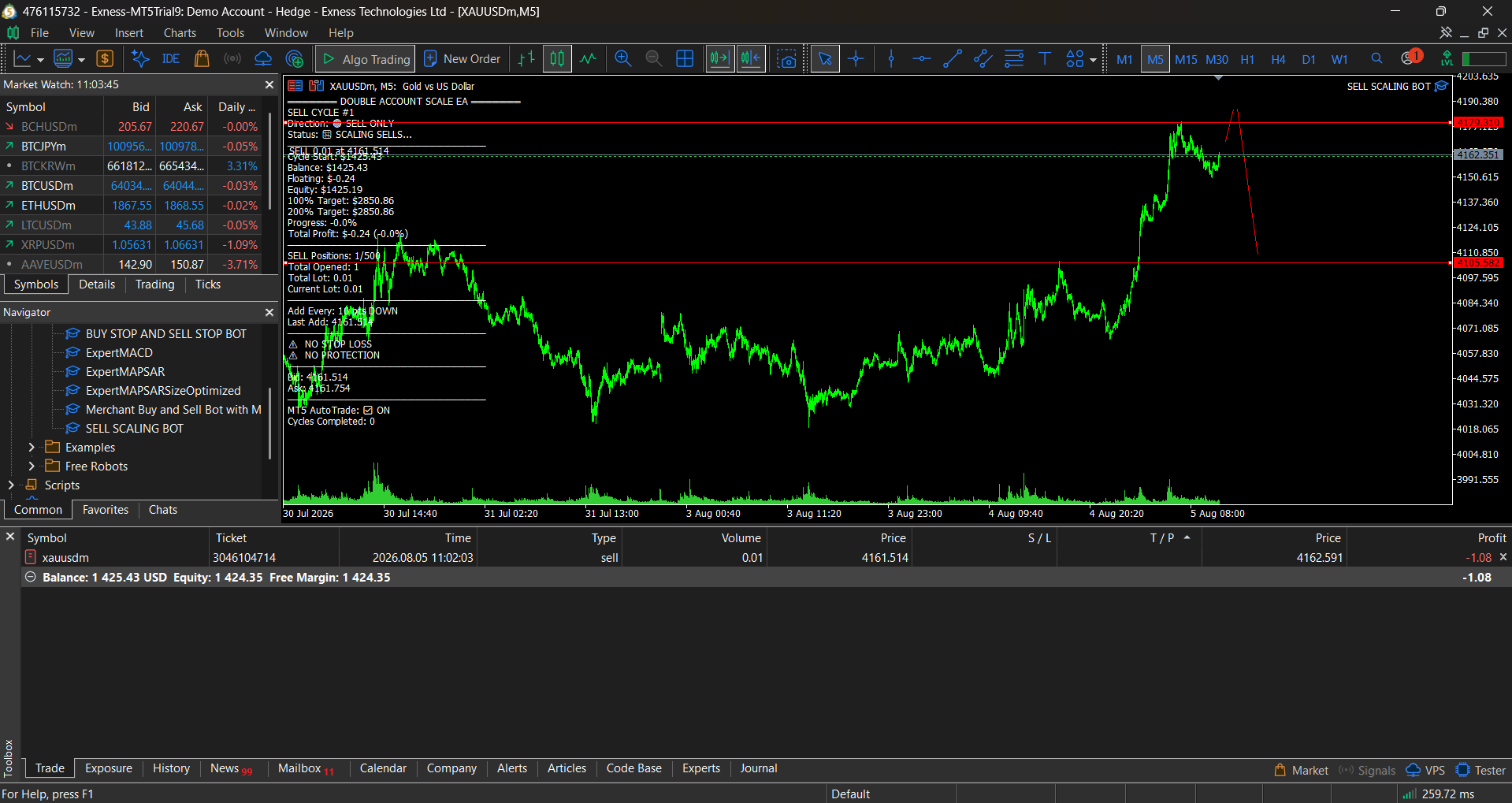Select ETHUSDm row in Market Watch
This screenshot has width=1512, height=803.
(131, 206)
